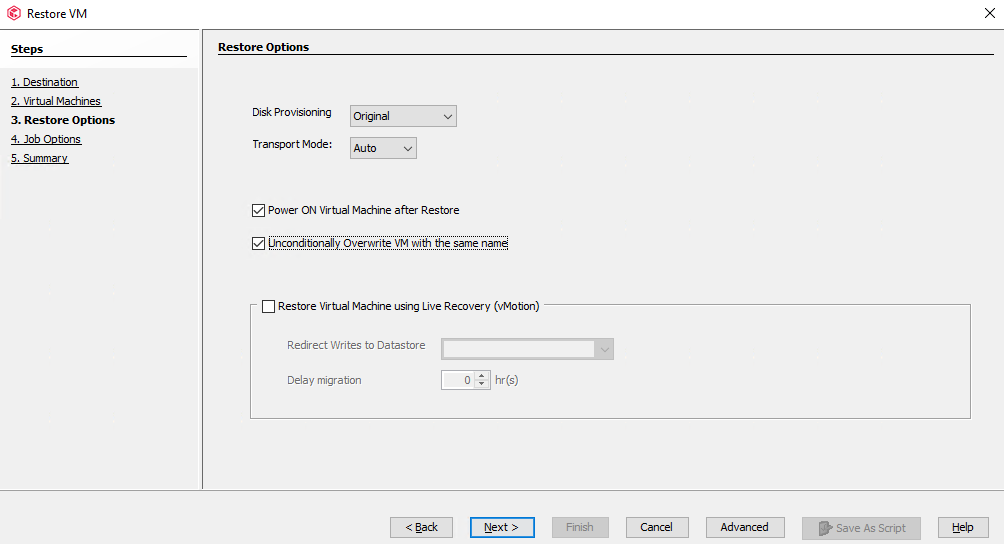
Task: Close the Restore VM dialog window
Action: tap(989, 13)
